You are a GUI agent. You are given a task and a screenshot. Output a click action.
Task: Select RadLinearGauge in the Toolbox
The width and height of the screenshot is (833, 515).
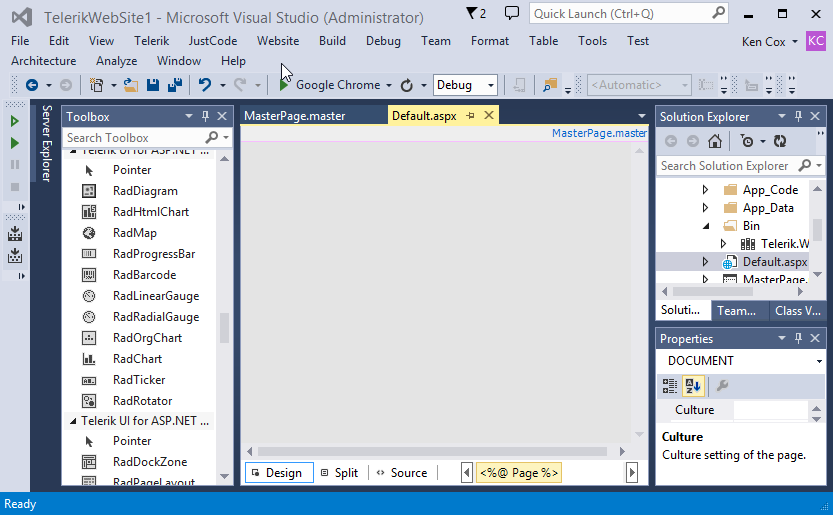(x=156, y=296)
